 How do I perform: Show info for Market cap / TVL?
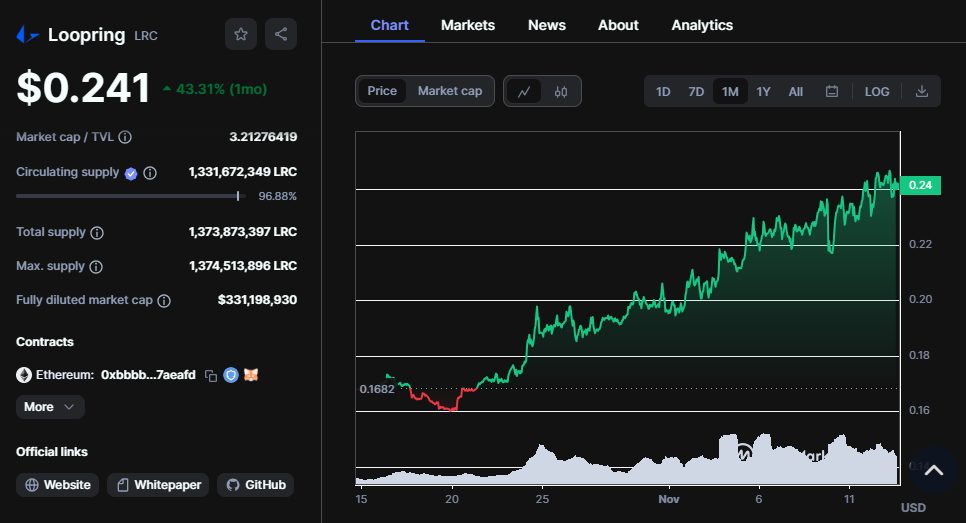pyautogui.click(x=125, y=137)
